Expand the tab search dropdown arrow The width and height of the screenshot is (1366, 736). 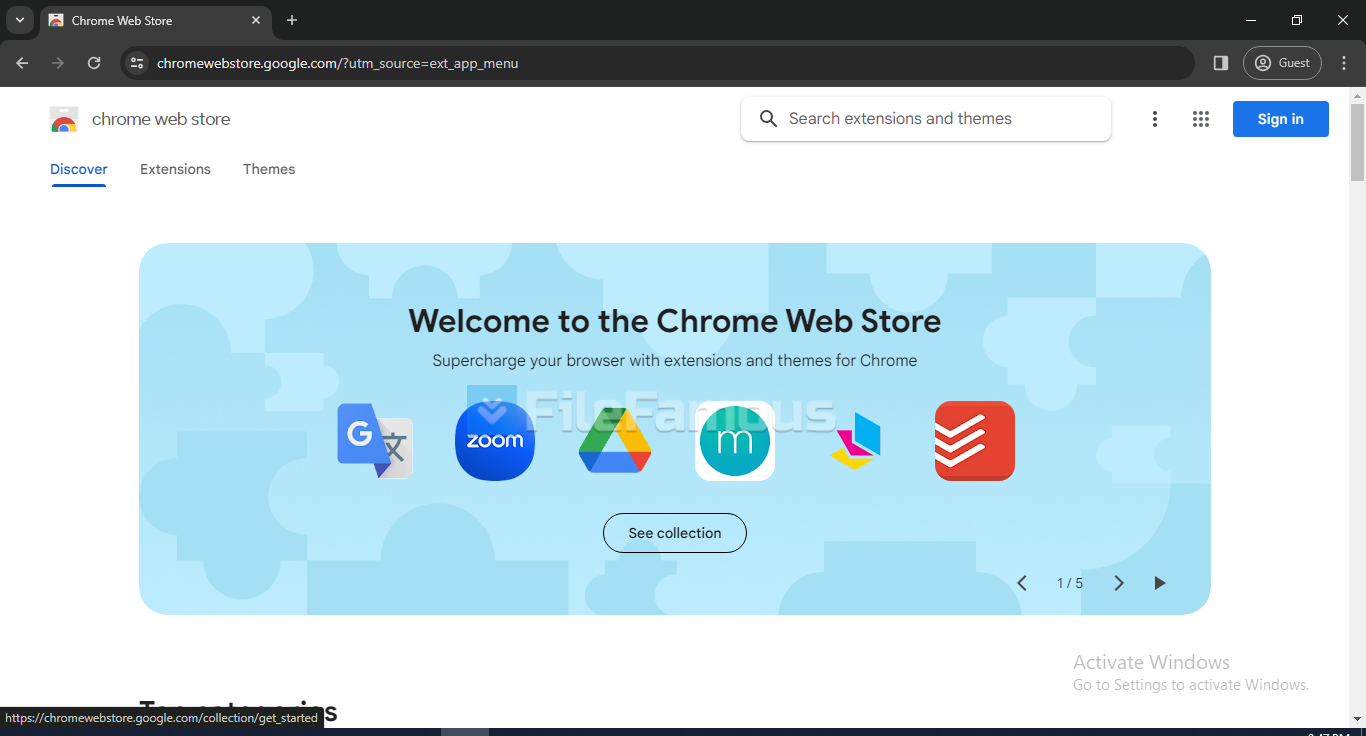click(x=19, y=20)
